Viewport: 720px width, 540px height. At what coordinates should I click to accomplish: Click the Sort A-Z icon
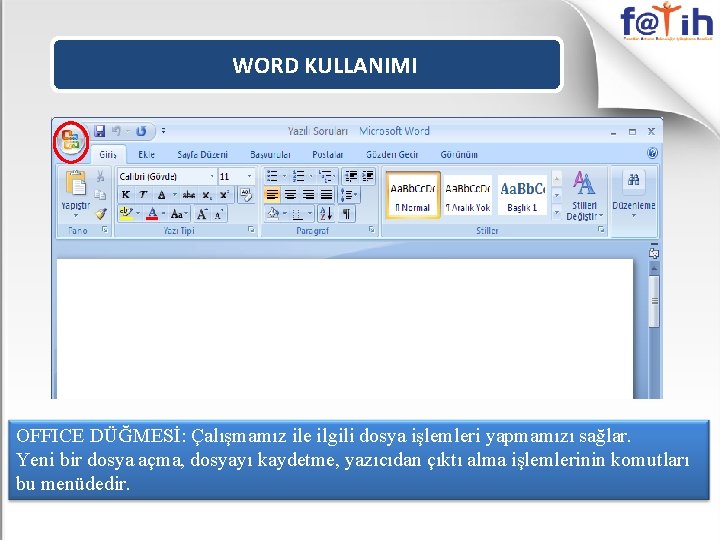(326, 214)
